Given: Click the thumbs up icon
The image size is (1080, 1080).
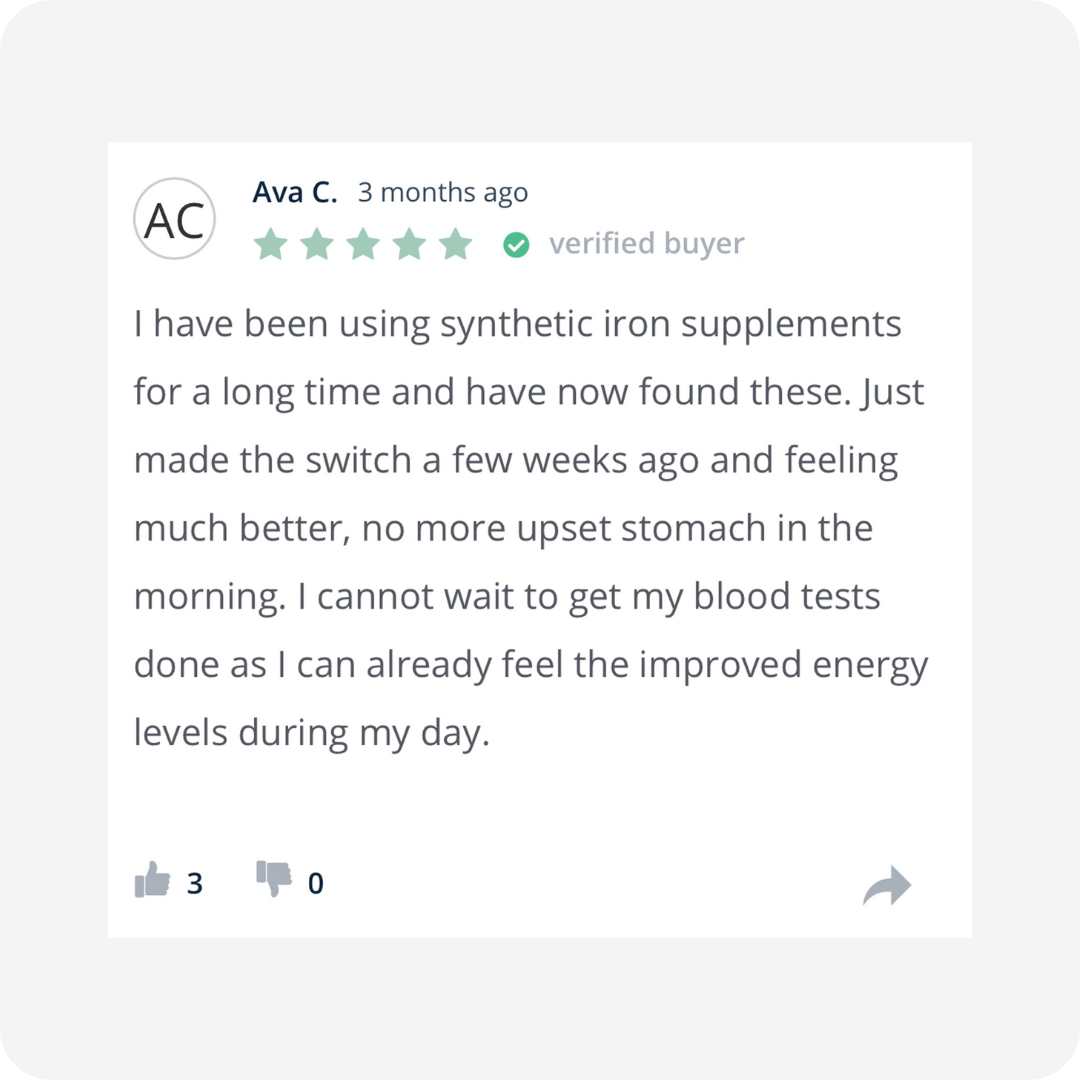Looking at the screenshot, I should coord(152,880).
